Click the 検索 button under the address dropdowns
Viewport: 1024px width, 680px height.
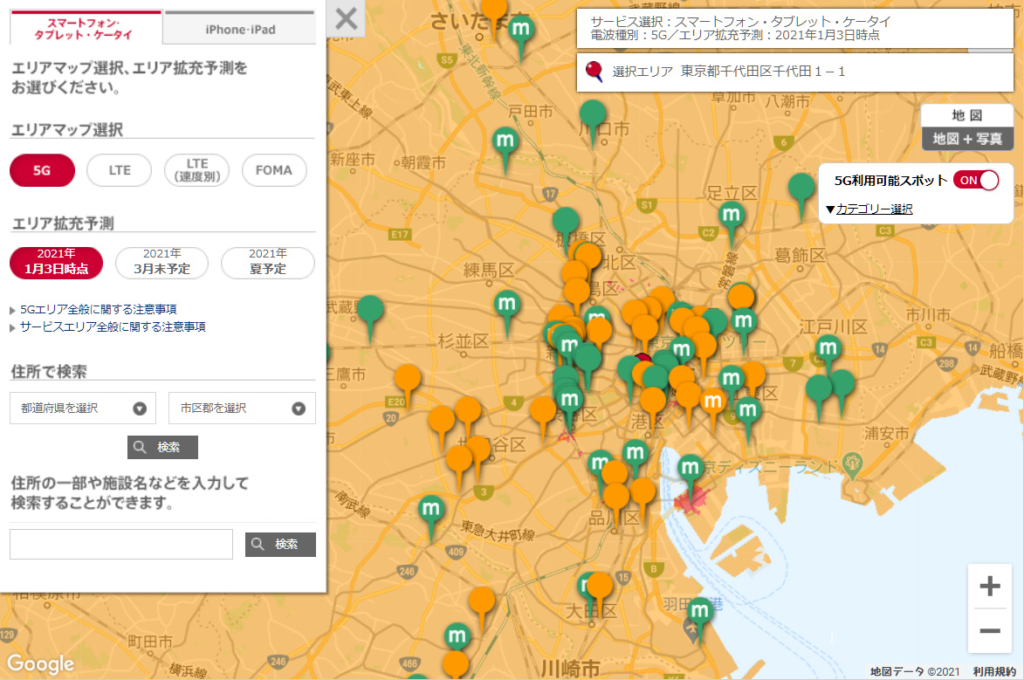pos(163,447)
